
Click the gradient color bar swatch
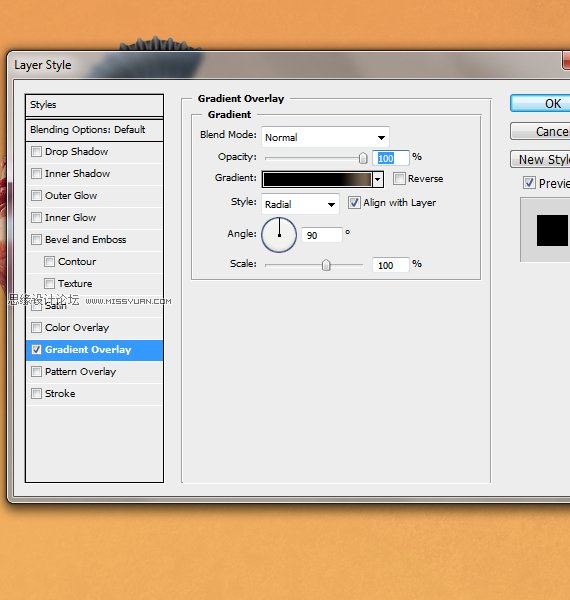click(317, 179)
